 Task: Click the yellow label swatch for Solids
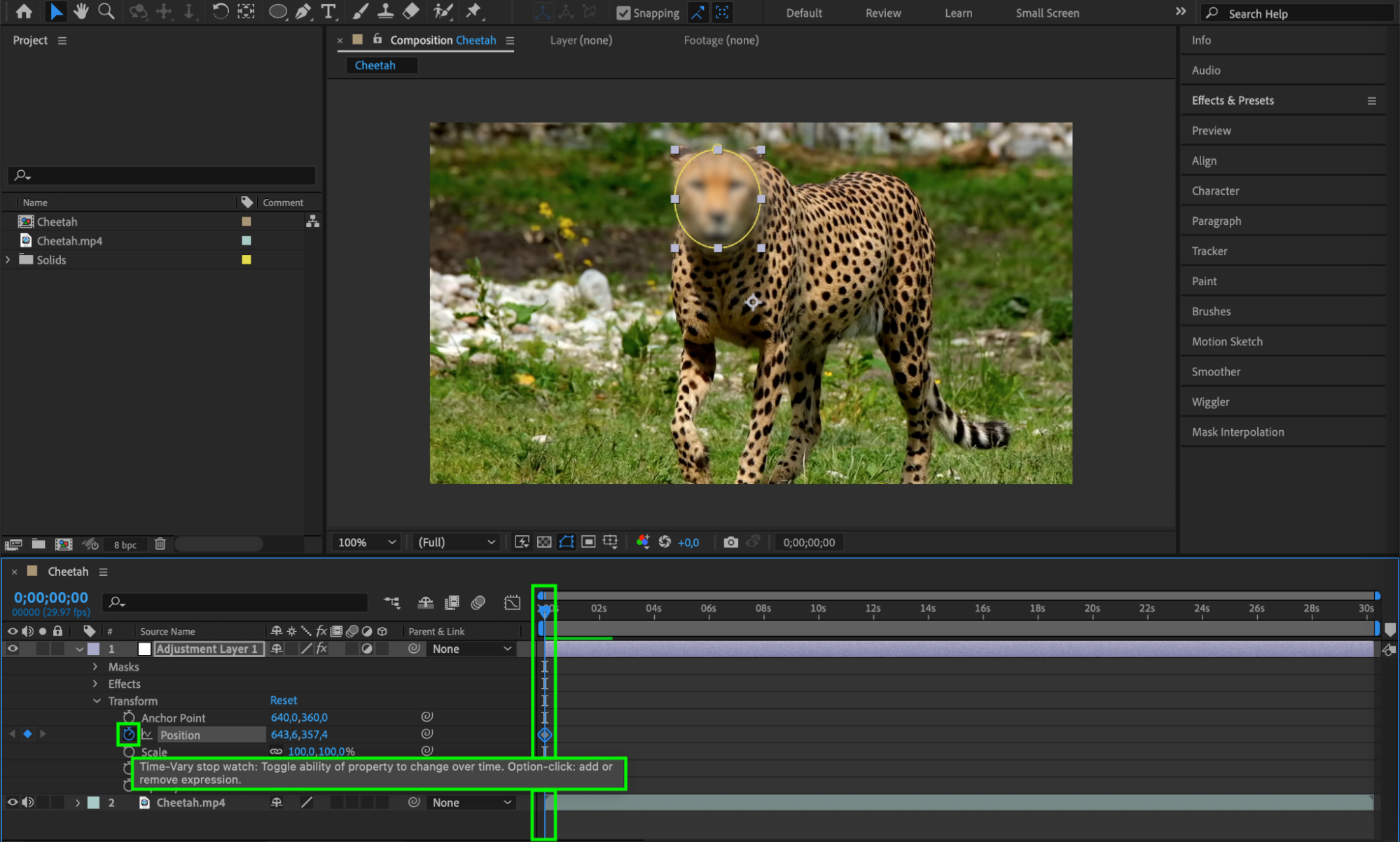tap(247, 260)
